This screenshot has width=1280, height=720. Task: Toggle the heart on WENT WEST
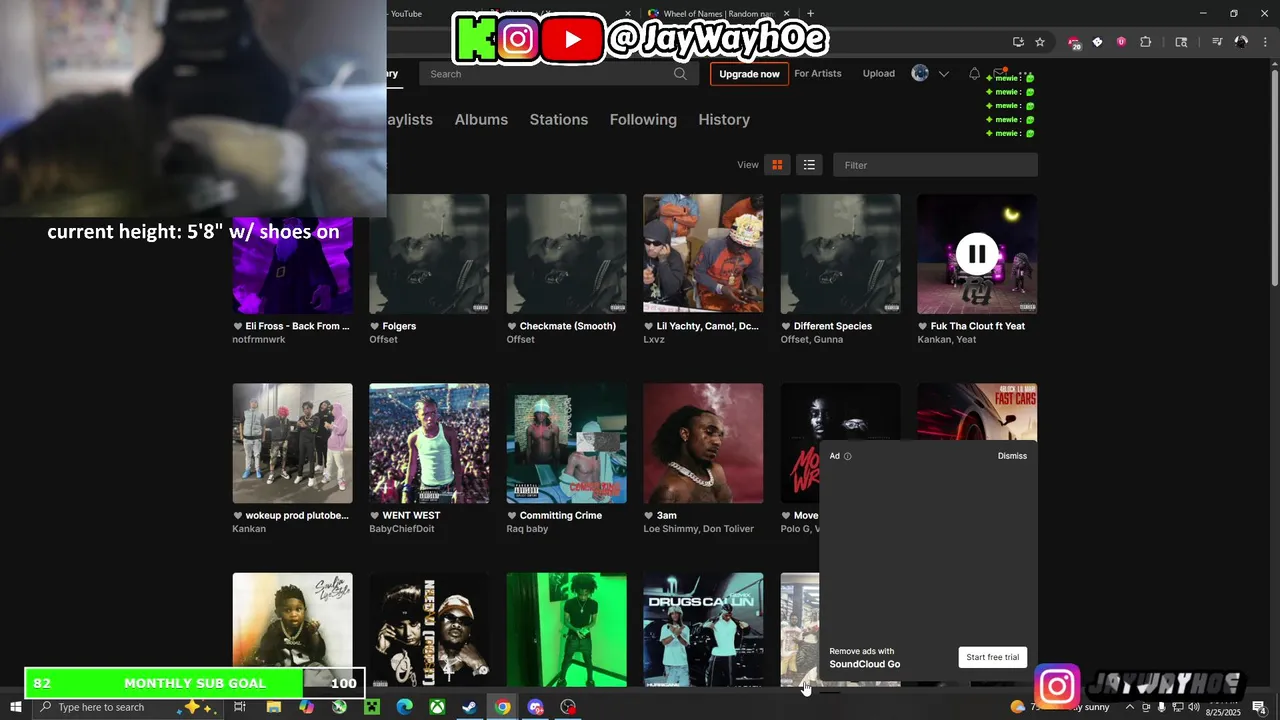coord(375,516)
